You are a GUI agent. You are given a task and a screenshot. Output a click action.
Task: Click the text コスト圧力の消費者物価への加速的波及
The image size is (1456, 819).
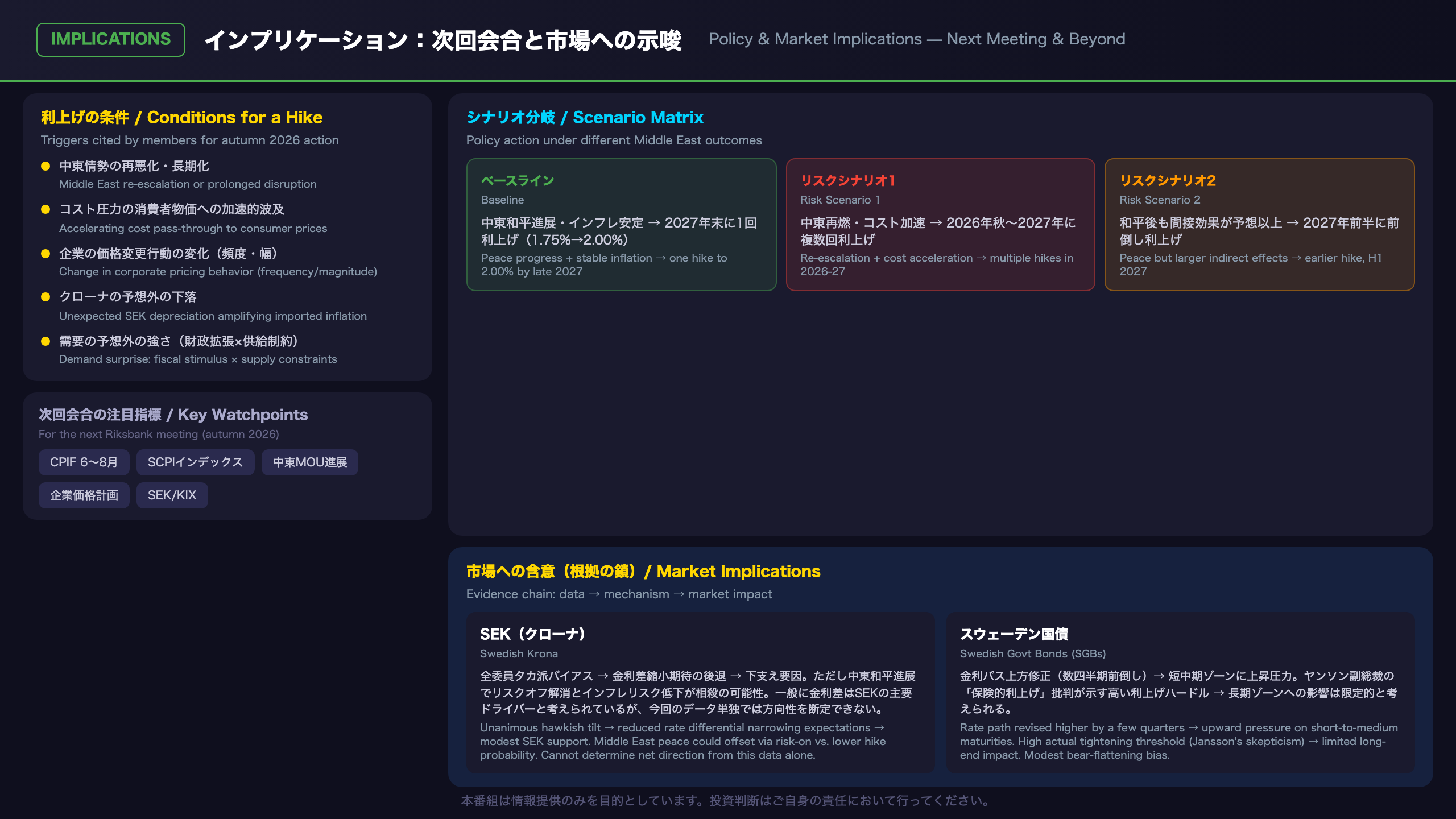coord(172,209)
